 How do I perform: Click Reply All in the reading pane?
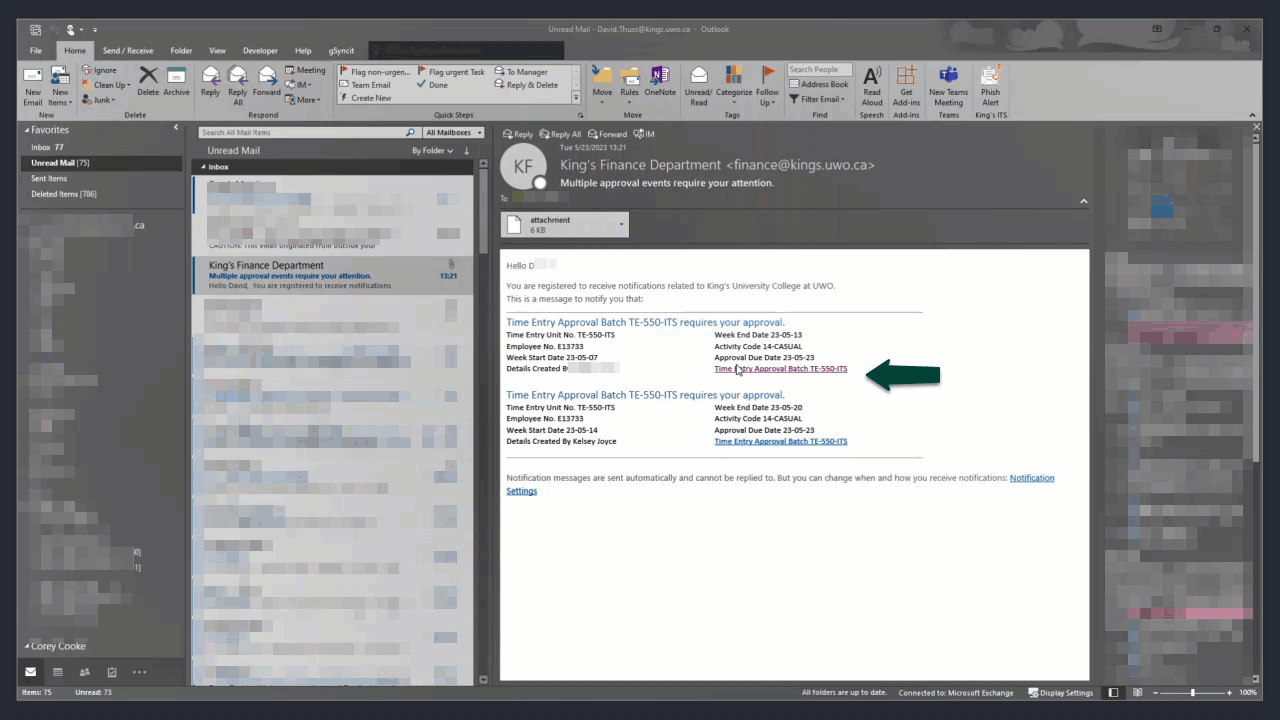(560, 134)
